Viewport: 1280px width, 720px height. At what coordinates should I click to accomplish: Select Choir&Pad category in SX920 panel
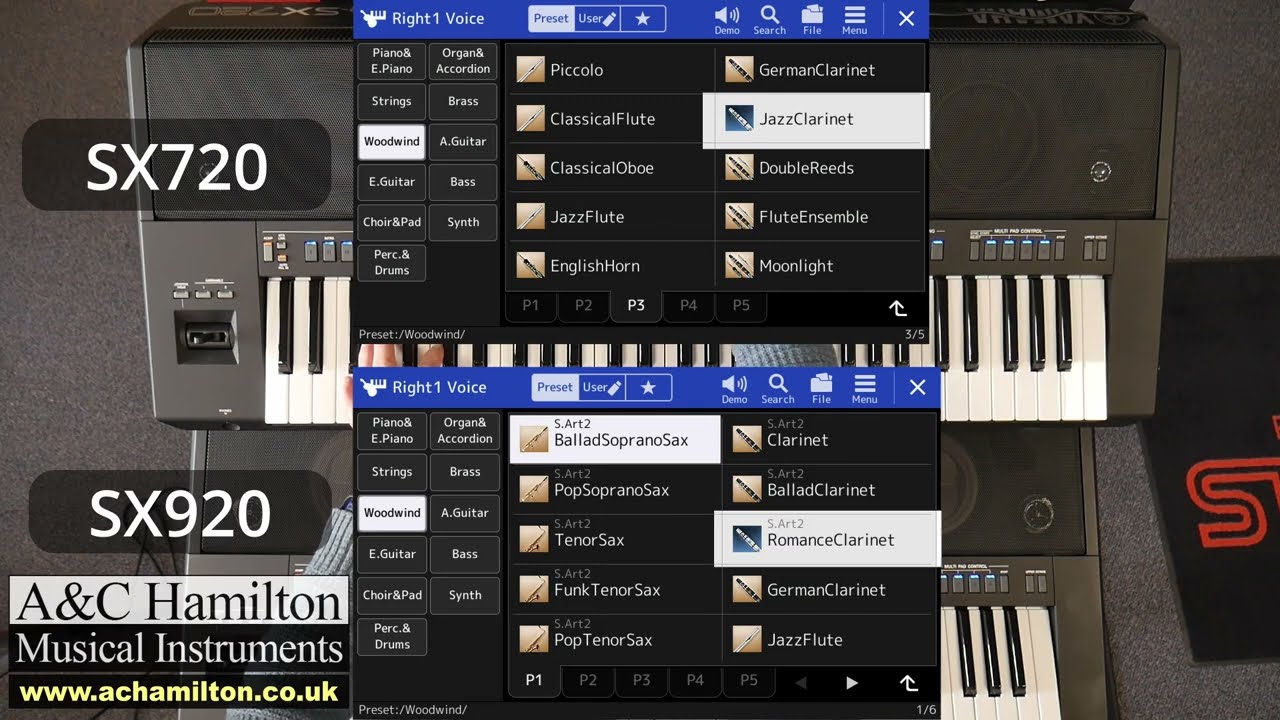[392, 595]
